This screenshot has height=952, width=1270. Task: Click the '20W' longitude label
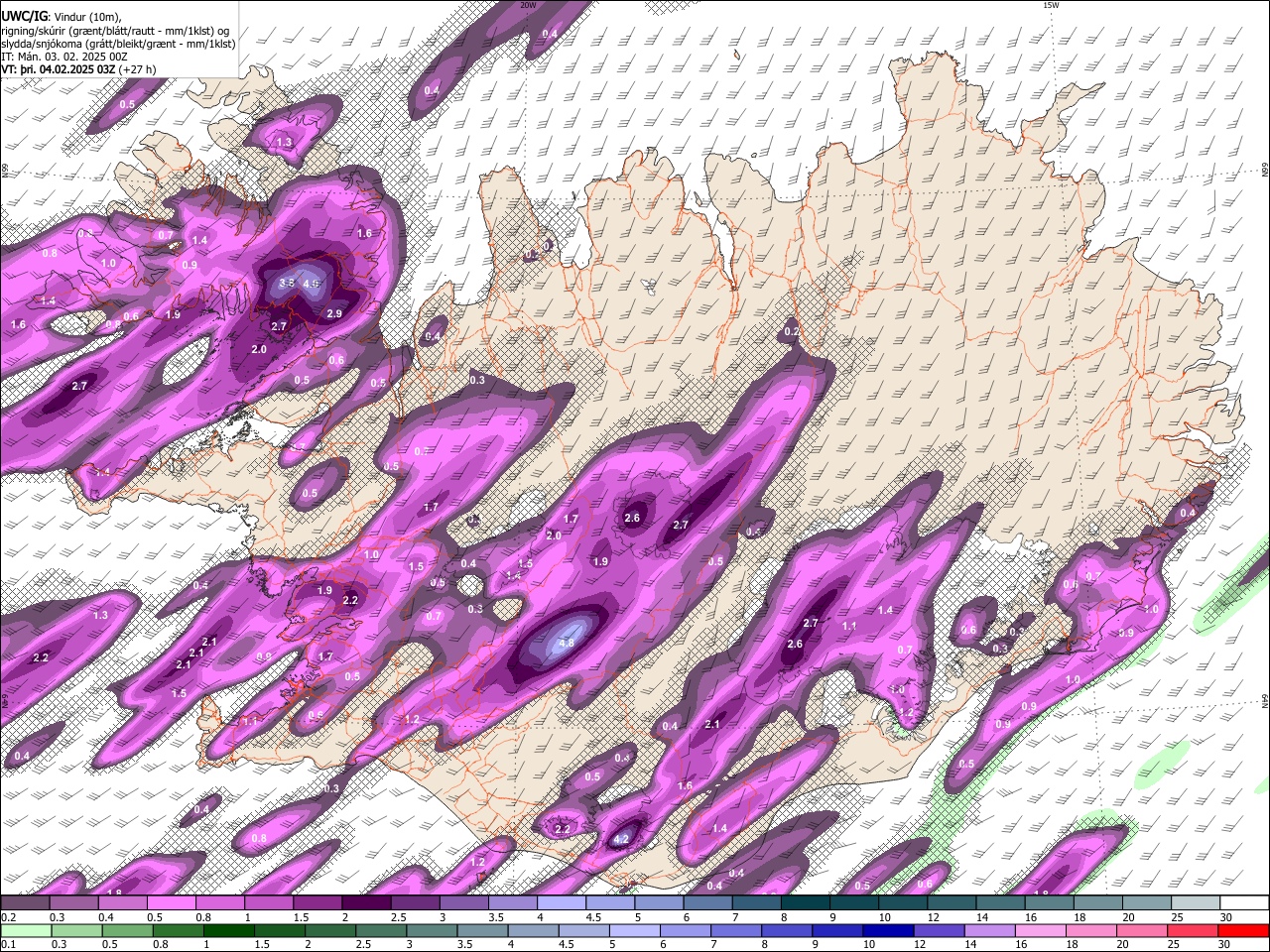click(x=528, y=5)
